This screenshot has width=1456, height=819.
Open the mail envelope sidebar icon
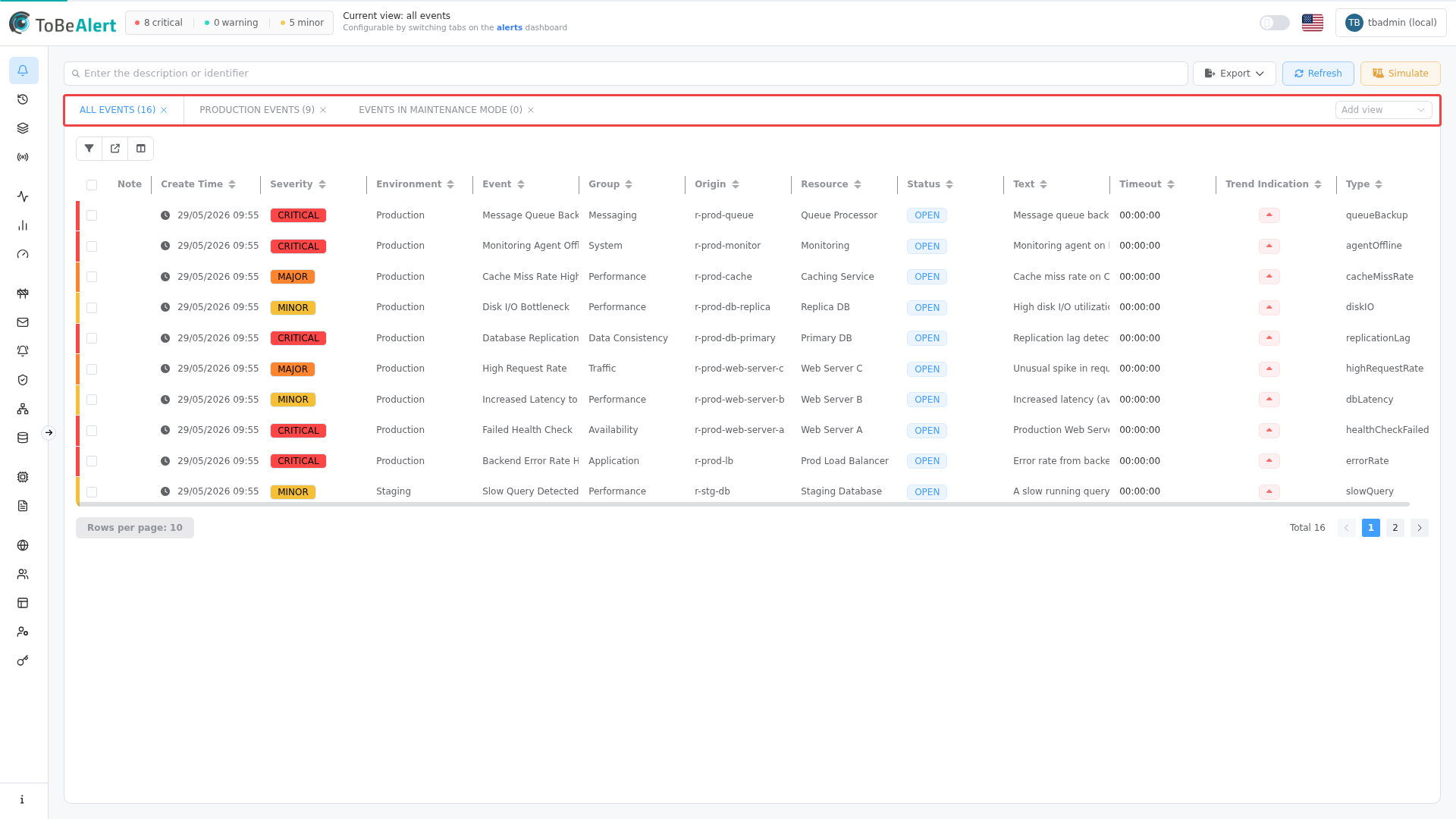[23, 322]
